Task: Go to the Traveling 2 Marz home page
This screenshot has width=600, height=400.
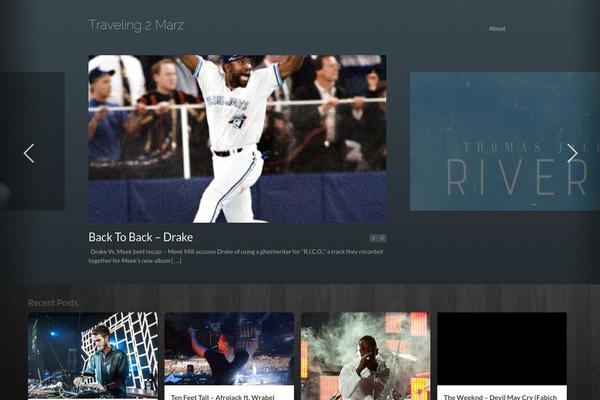Action: point(136,25)
